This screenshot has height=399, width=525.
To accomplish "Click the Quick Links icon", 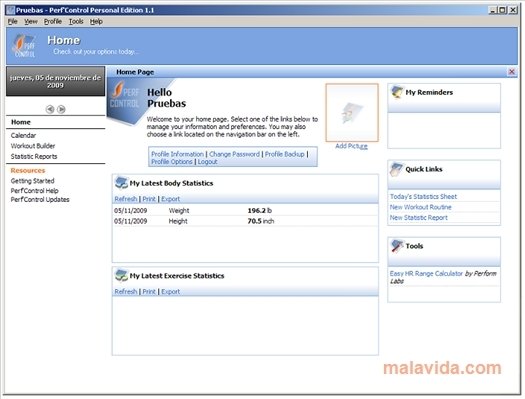I will coord(396,169).
